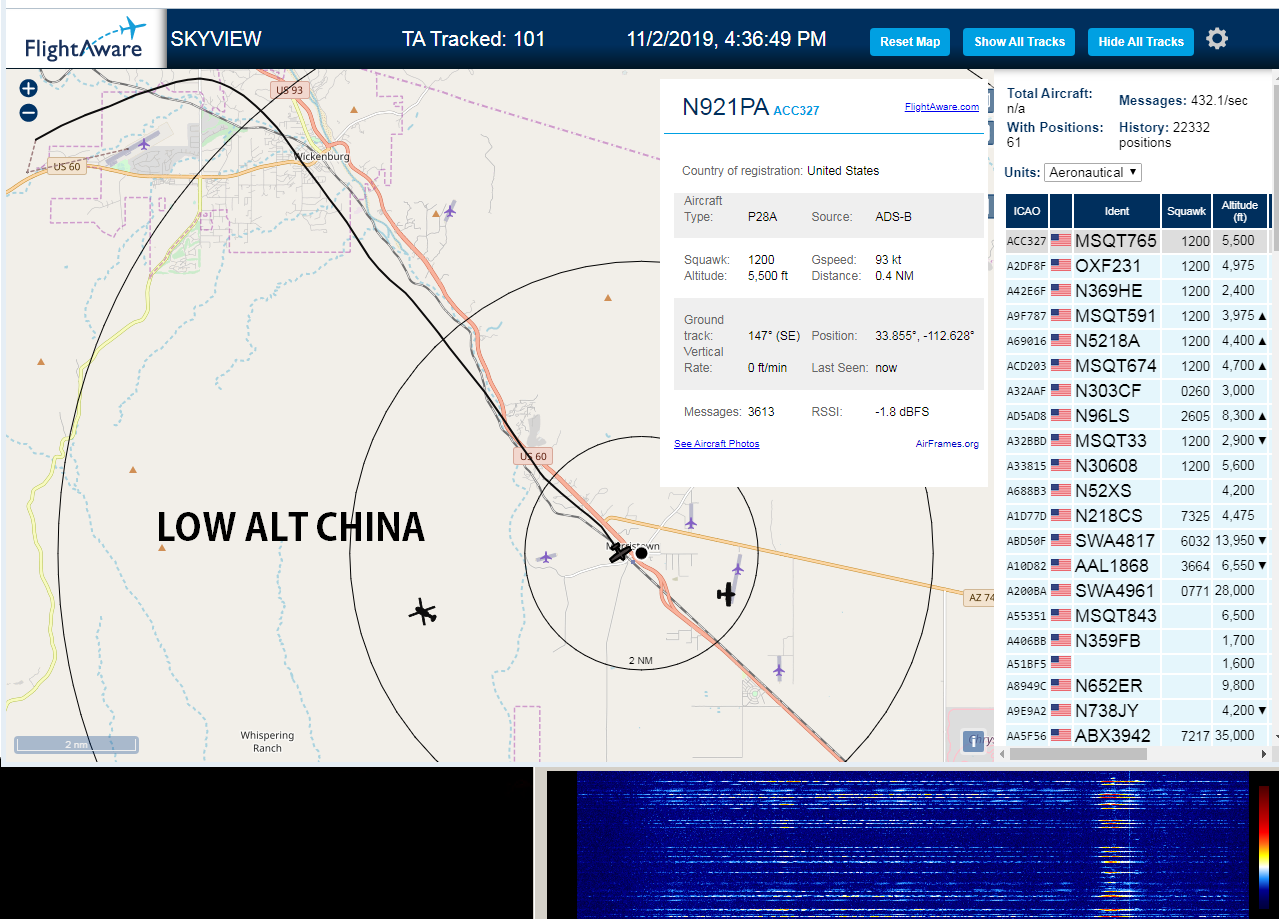Select the N738JY aircraft row
1279x919 pixels.
coord(1137,711)
